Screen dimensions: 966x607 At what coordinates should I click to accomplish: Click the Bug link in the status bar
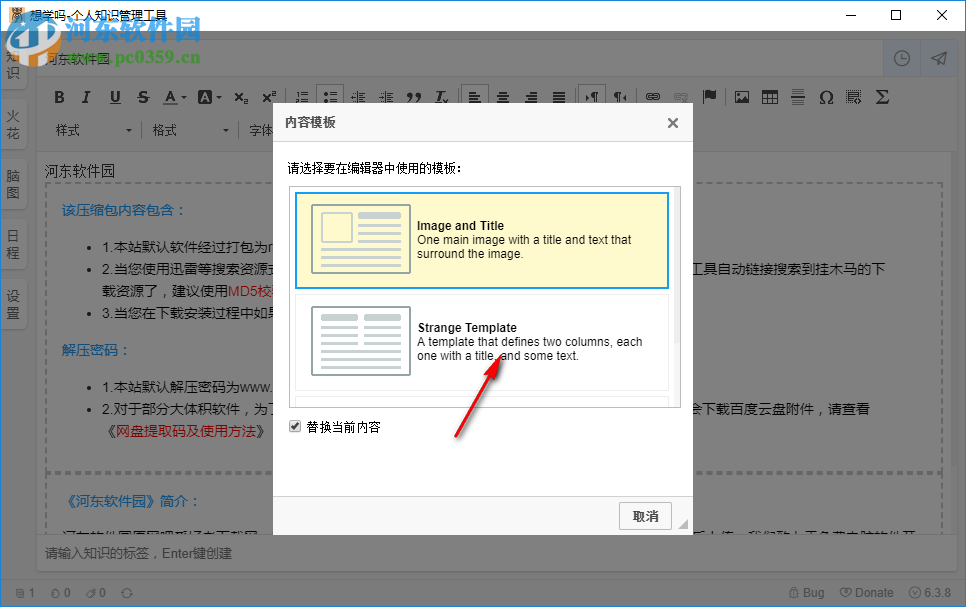(806, 592)
